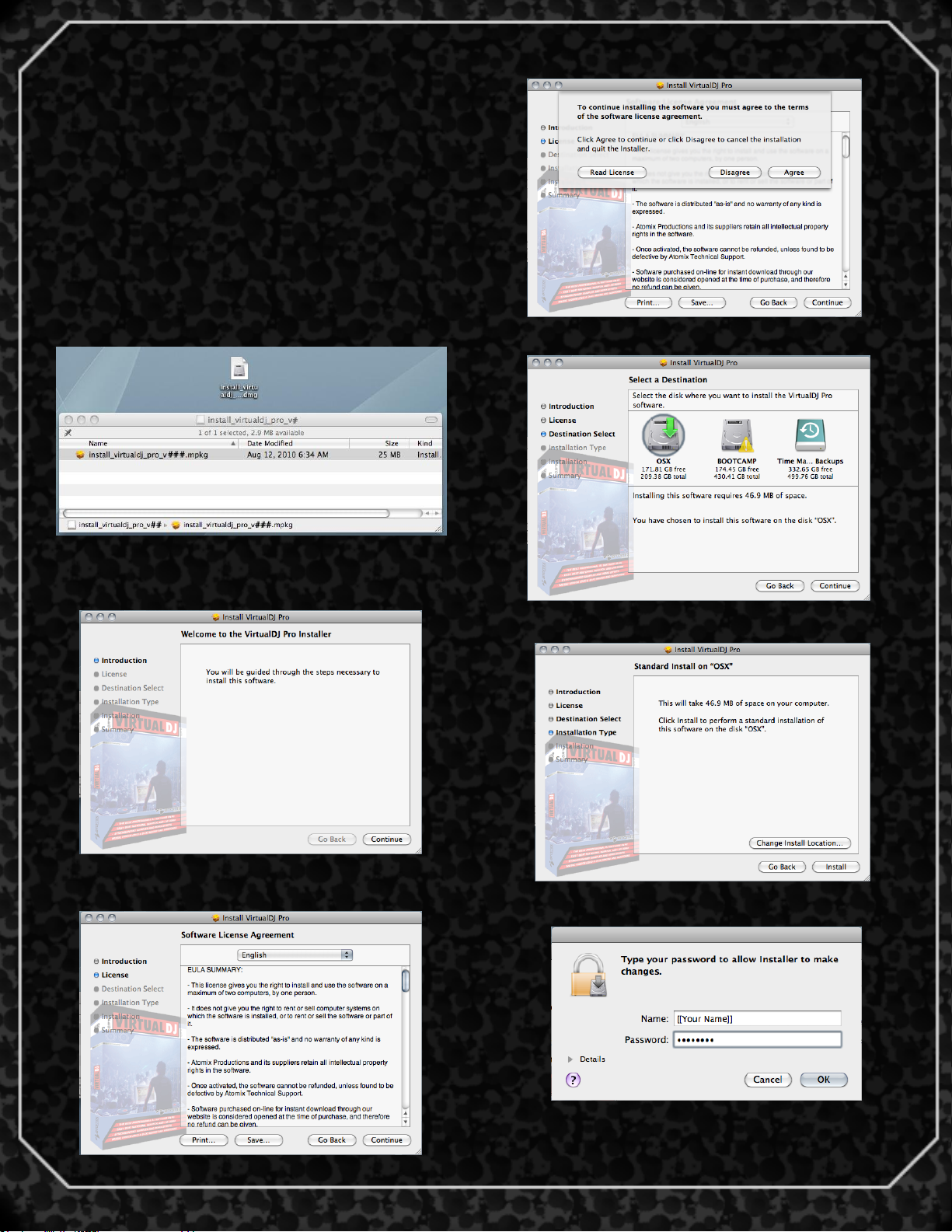952x1232 pixels.
Task: Click the crossed-out pencil read-only icon in Finder
Action: (x=68, y=432)
